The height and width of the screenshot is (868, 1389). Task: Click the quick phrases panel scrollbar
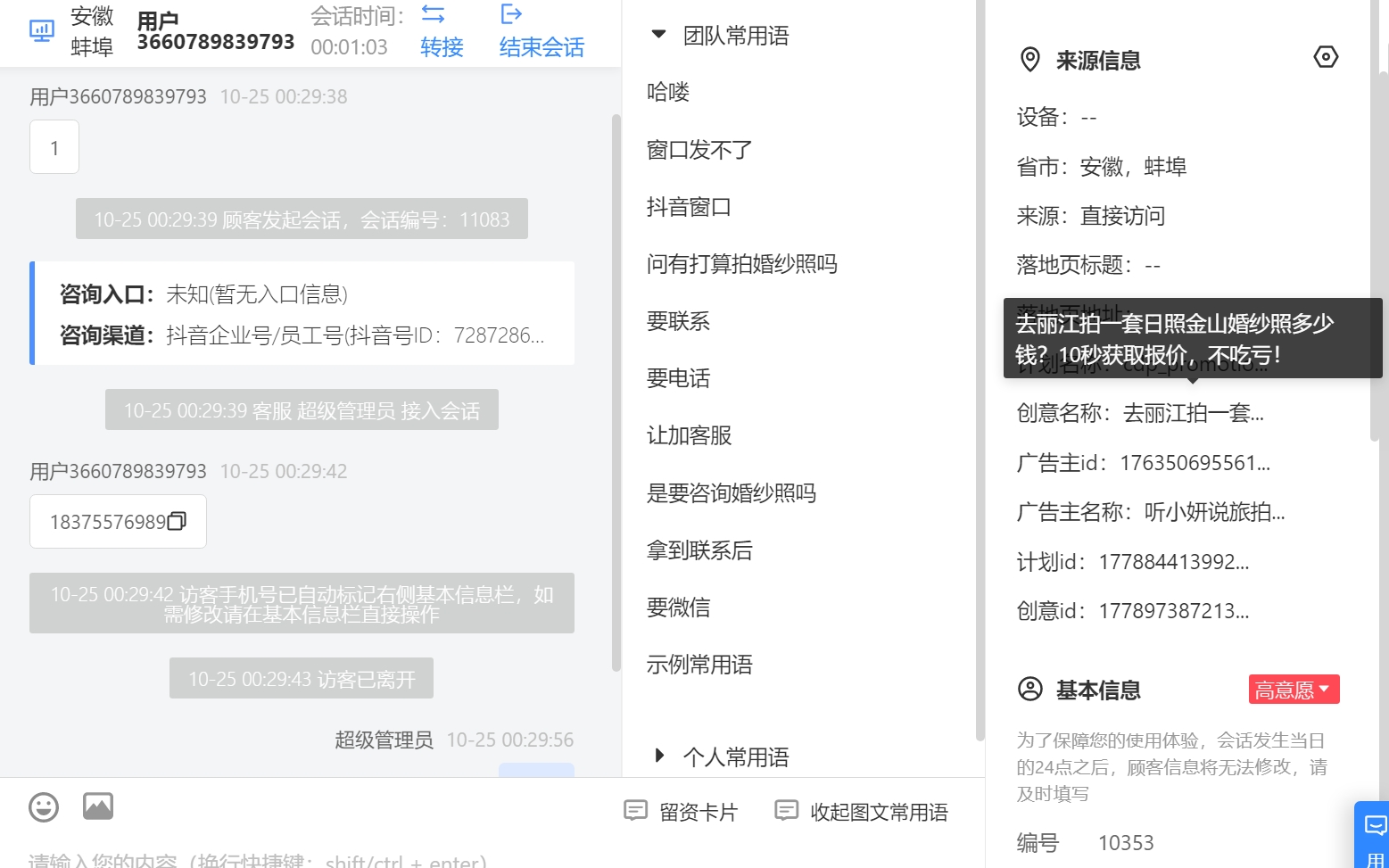tap(980, 370)
